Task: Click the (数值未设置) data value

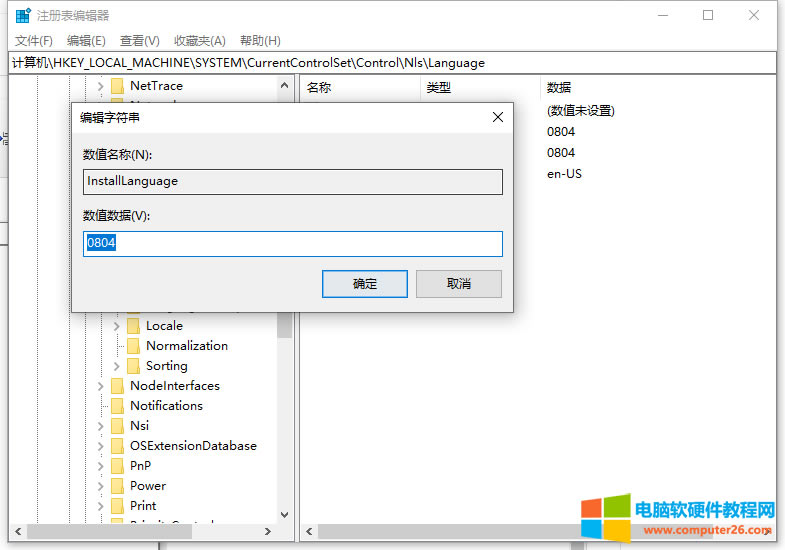Action: click(x=581, y=111)
